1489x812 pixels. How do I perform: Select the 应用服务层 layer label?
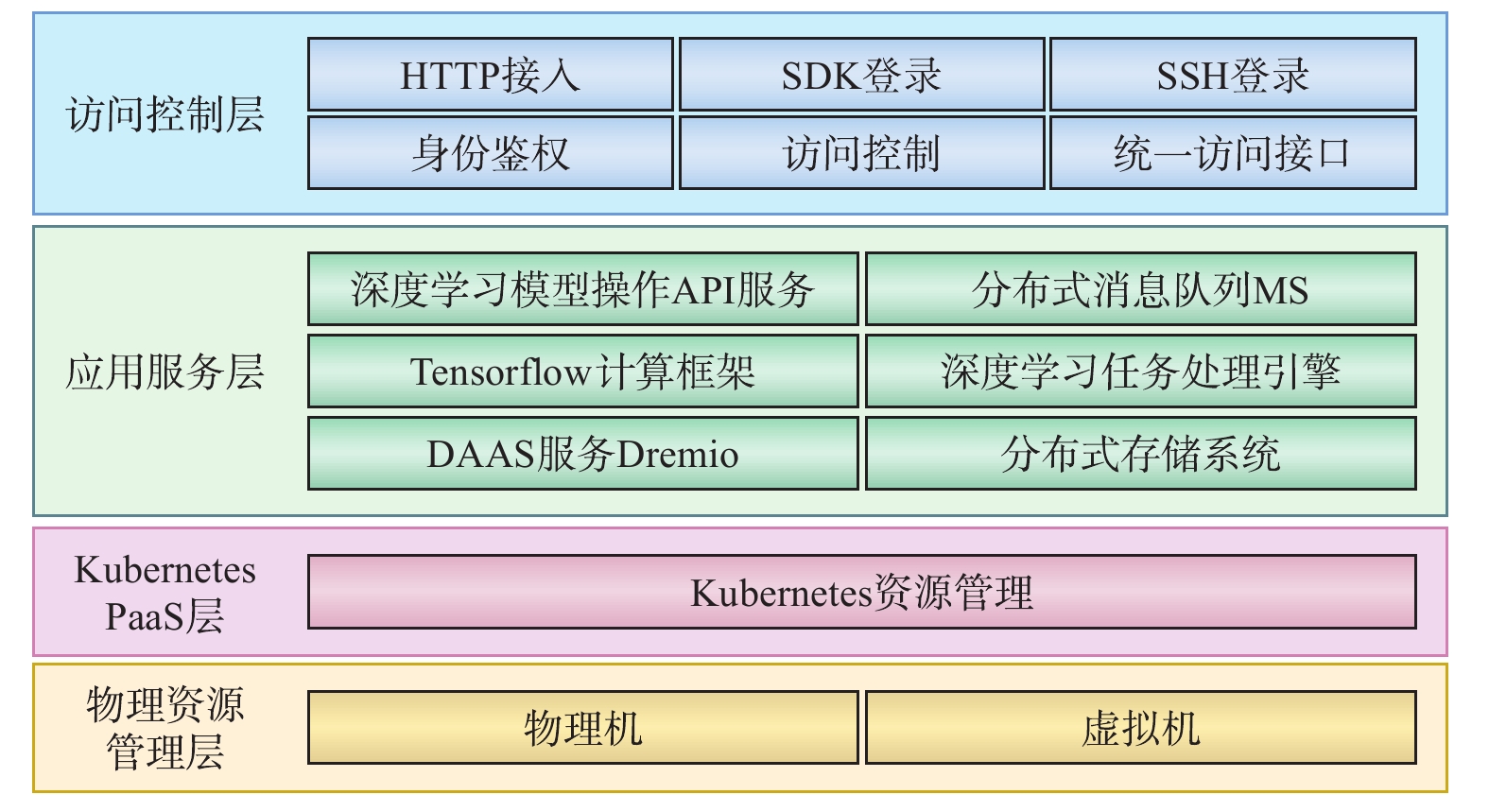tap(164, 371)
